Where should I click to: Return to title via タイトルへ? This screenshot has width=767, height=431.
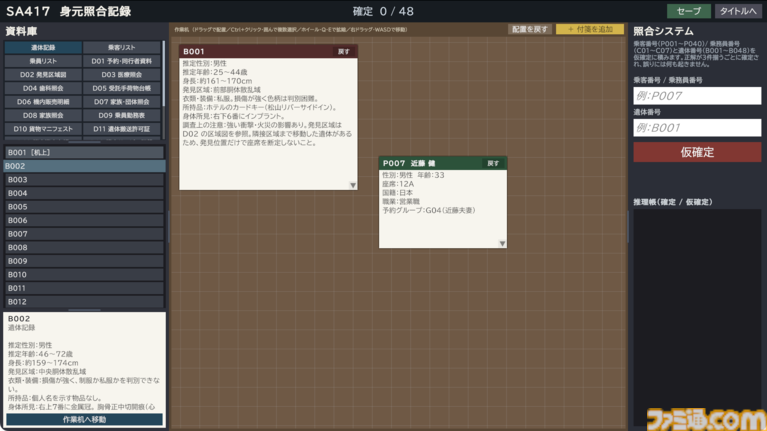click(738, 11)
